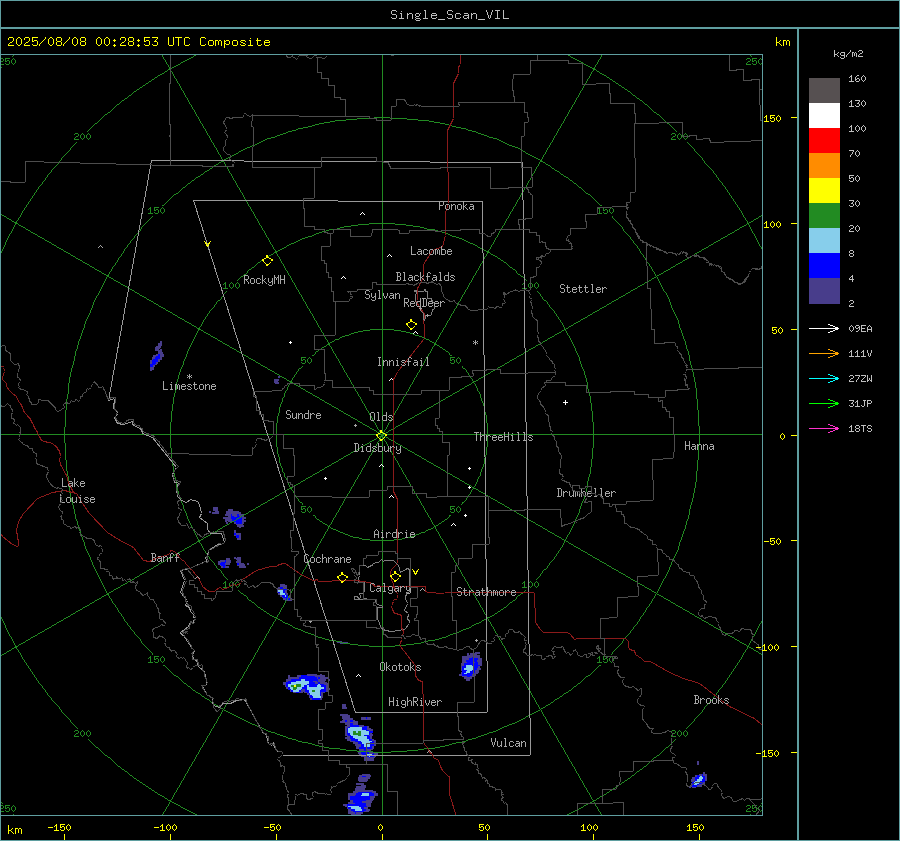Click the Brooks map label

tap(711, 700)
